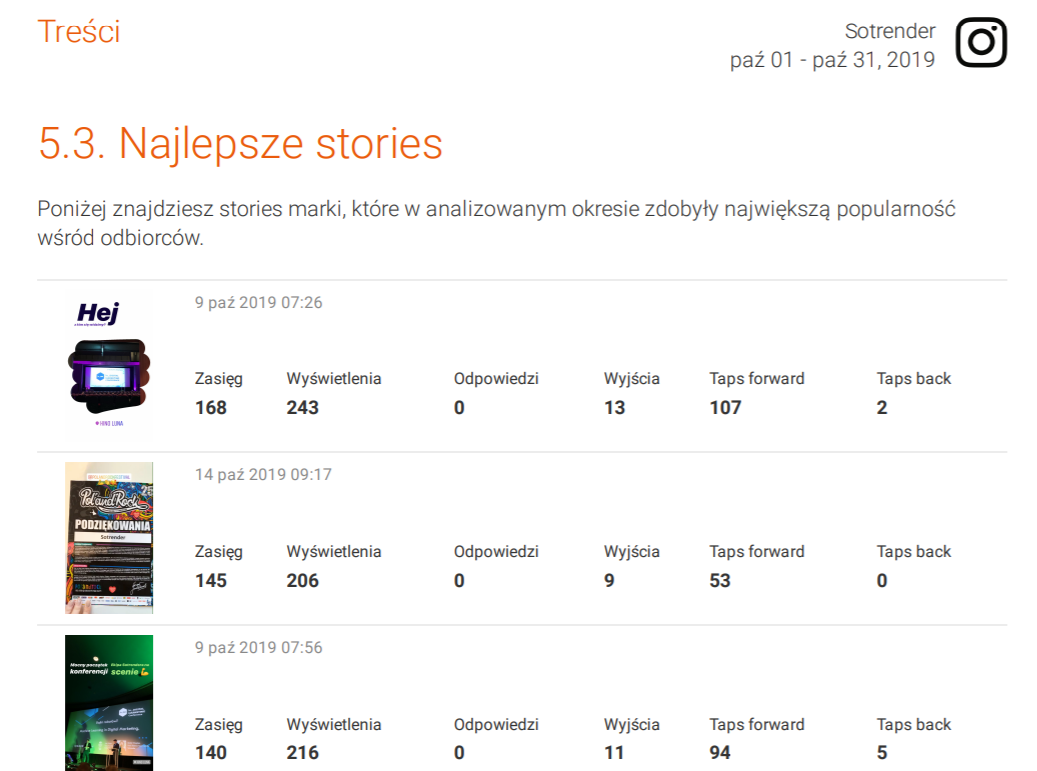Select the Zasięg value 145
This screenshot has width=1037, height=771.
click(x=211, y=580)
